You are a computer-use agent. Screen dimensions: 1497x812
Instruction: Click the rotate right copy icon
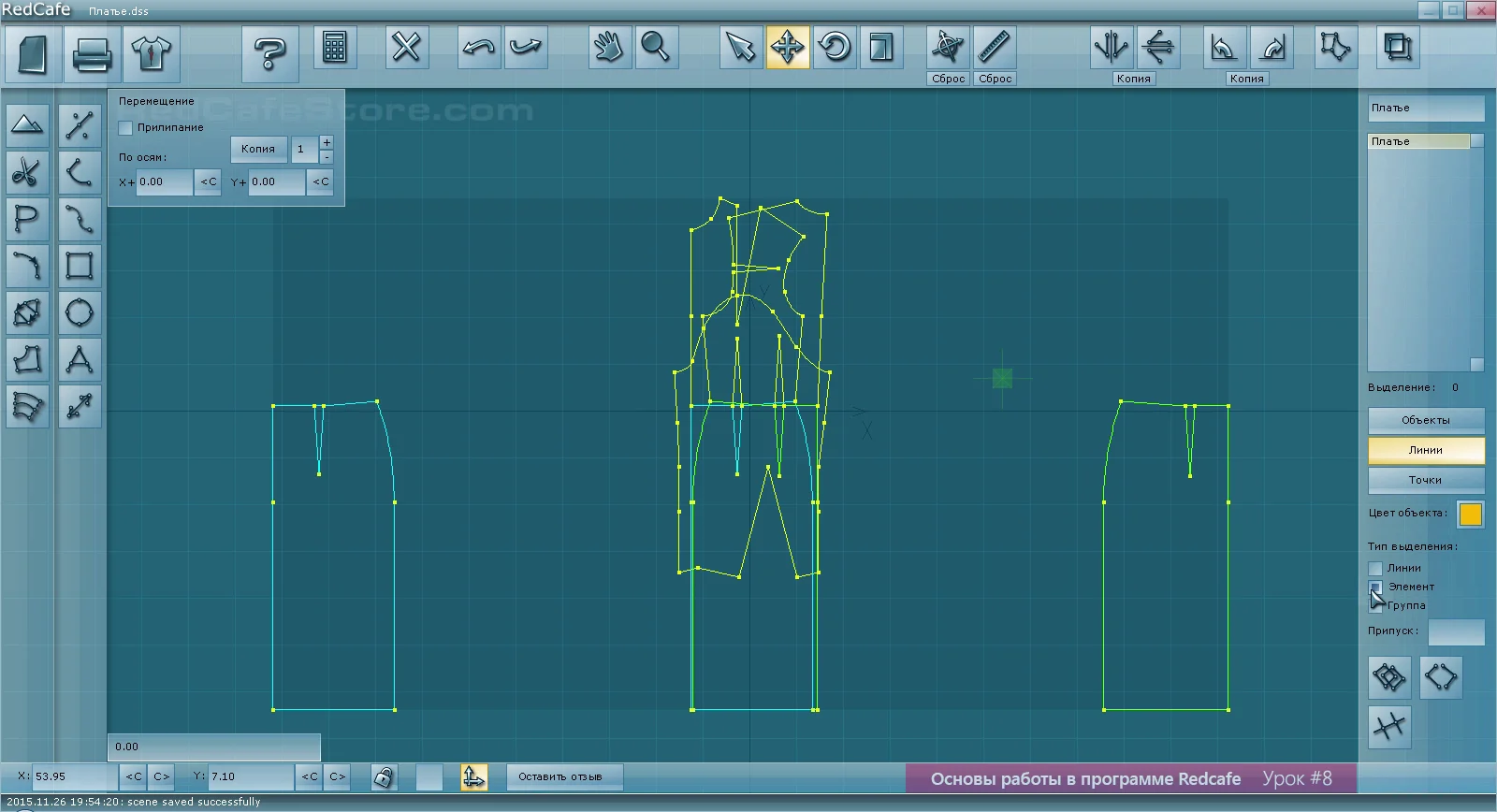click(x=1272, y=47)
